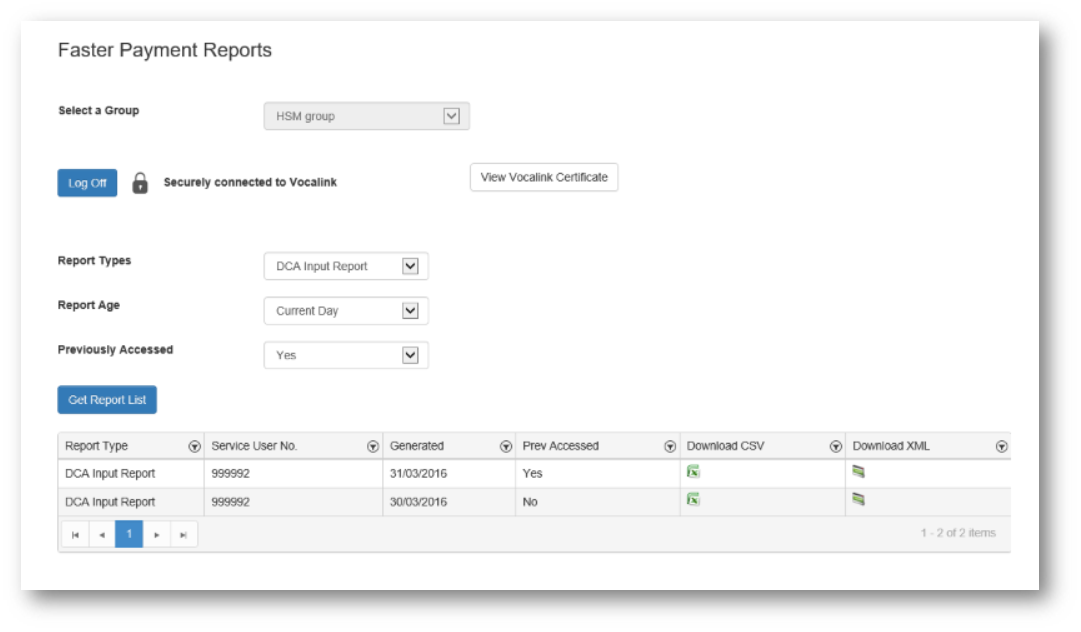Go to the next page of results
Viewport: 1081px width, 632px height.
156,534
